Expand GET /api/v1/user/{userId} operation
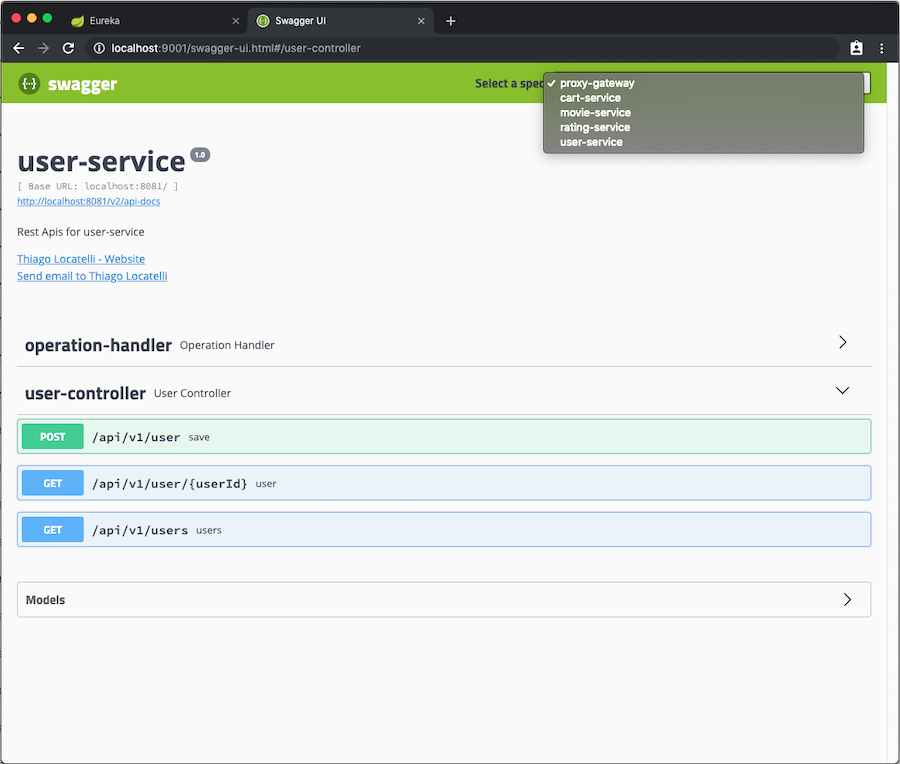Image resolution: width=900 pixels, height=764 pixels. [x=444, y=483]
